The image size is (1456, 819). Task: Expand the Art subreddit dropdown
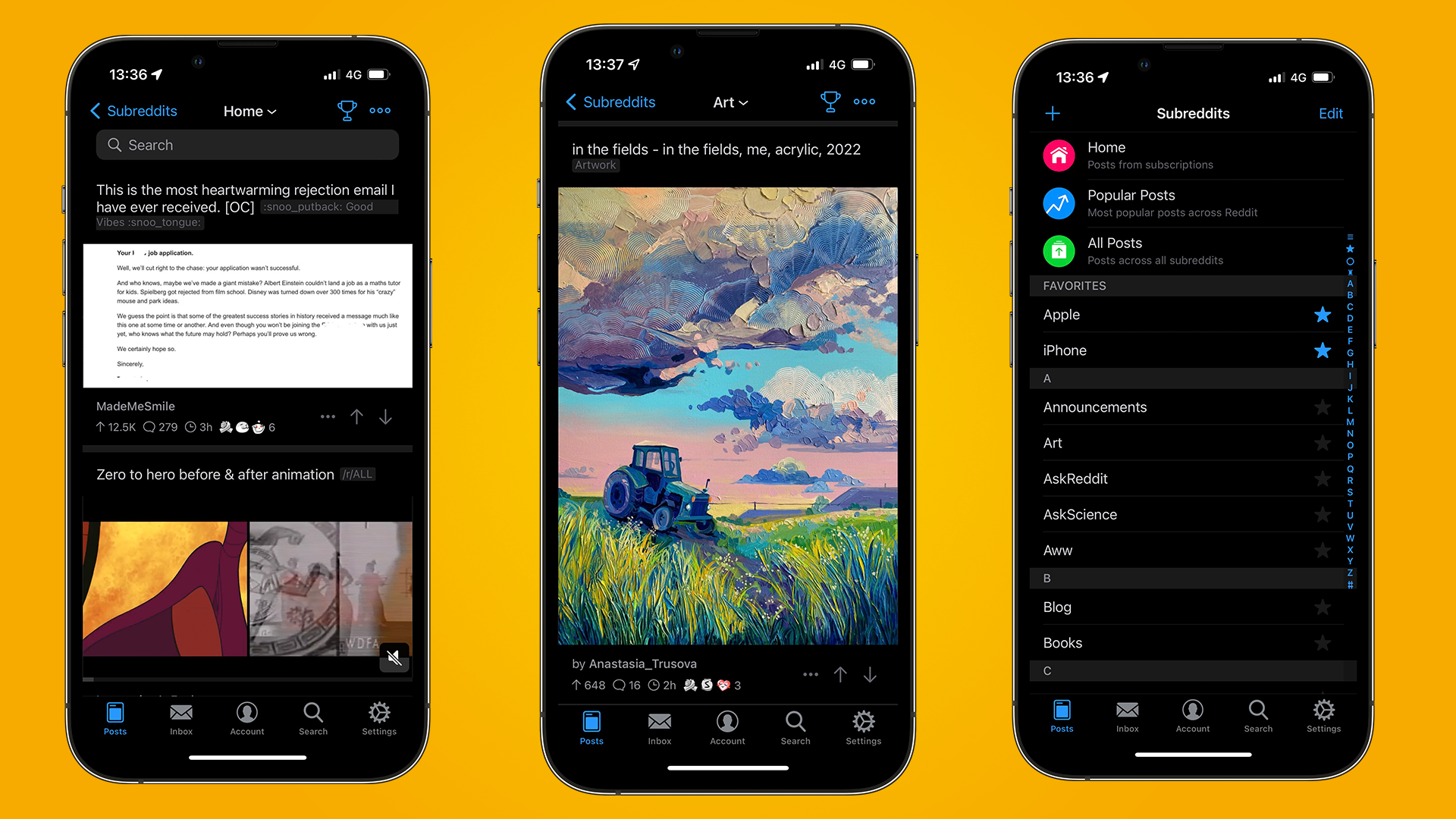point(728,103)
